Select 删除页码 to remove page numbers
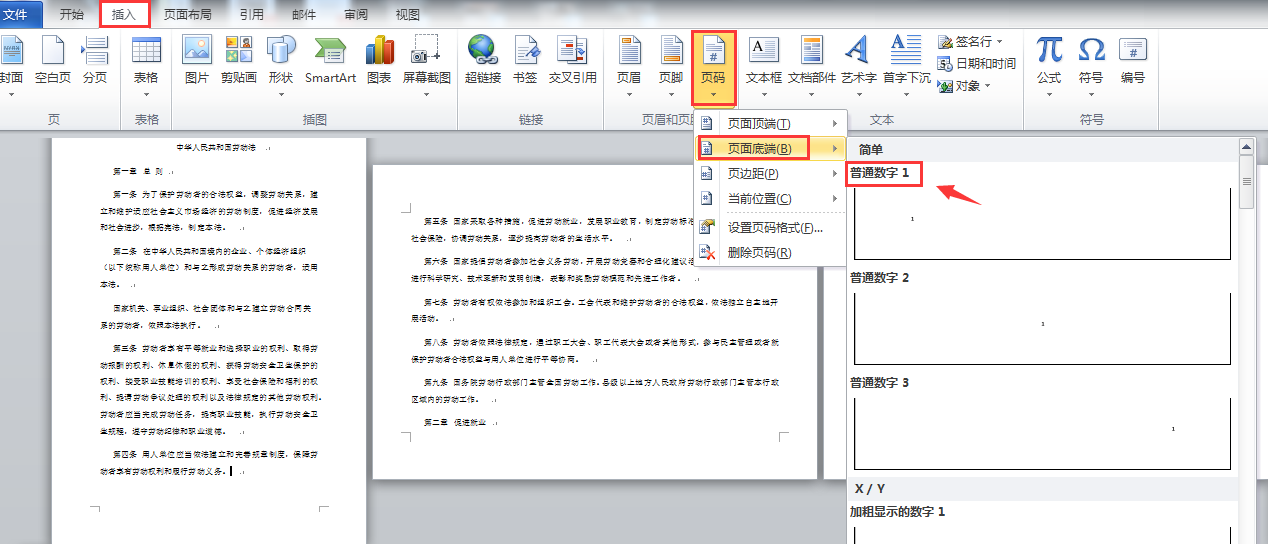 click(770, 253)
